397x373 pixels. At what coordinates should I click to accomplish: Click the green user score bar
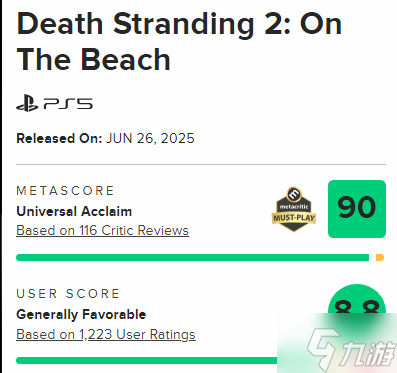147,361
